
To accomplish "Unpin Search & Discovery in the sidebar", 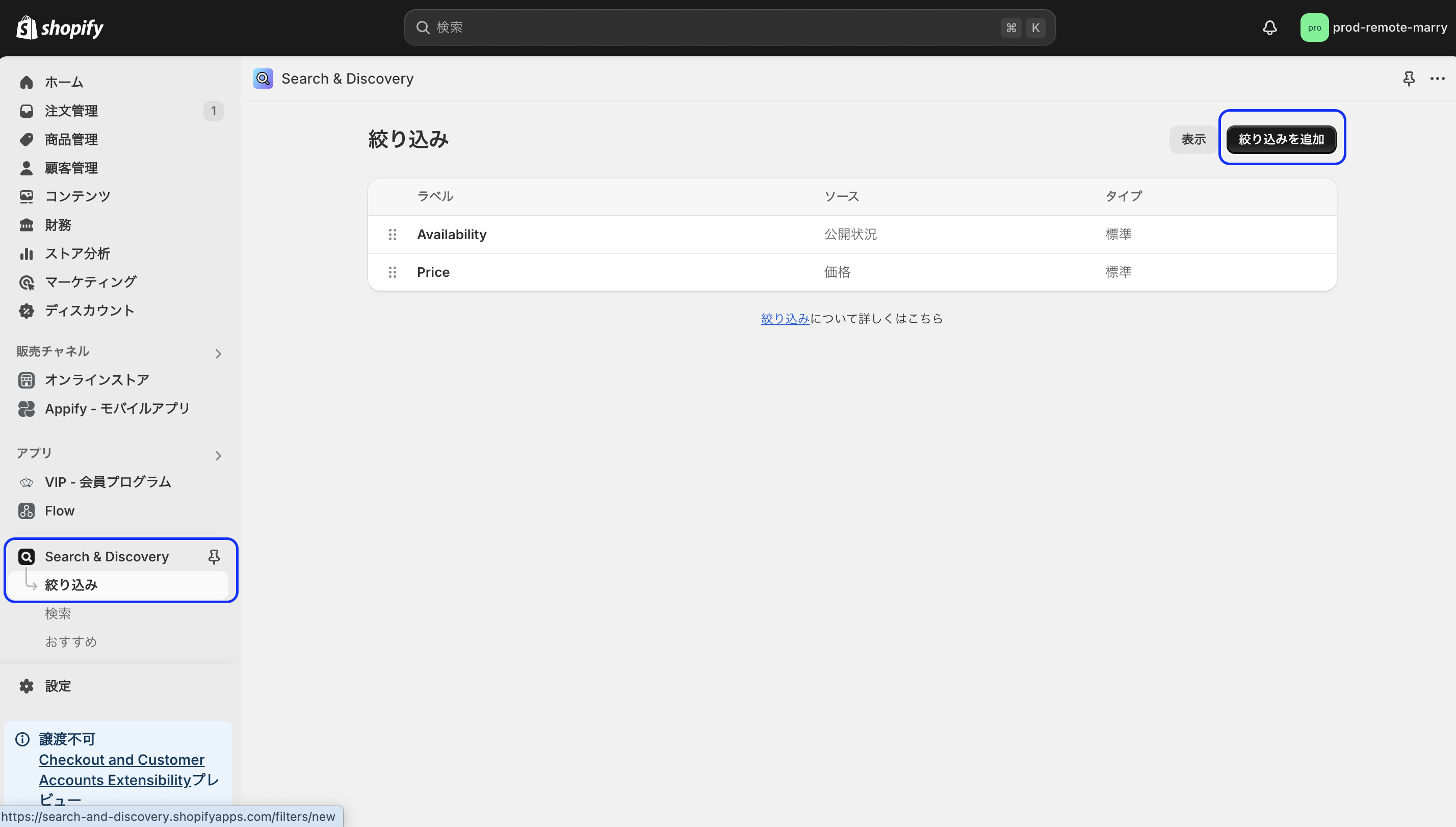I will [214, 557].
